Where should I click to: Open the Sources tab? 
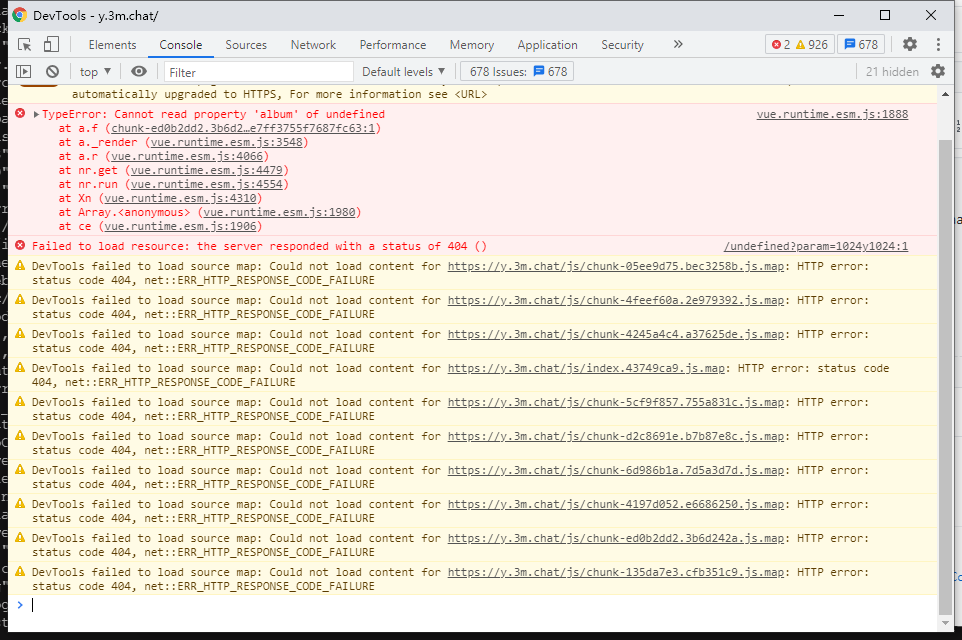point(246,45)
